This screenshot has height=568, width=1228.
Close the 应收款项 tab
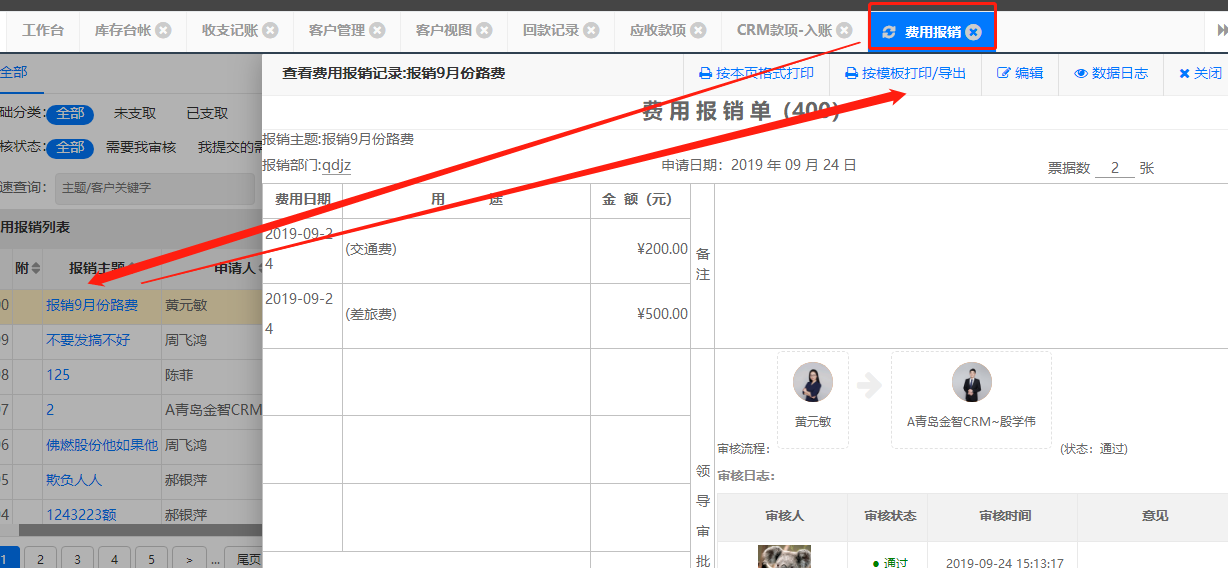click(x=699, y=30)
